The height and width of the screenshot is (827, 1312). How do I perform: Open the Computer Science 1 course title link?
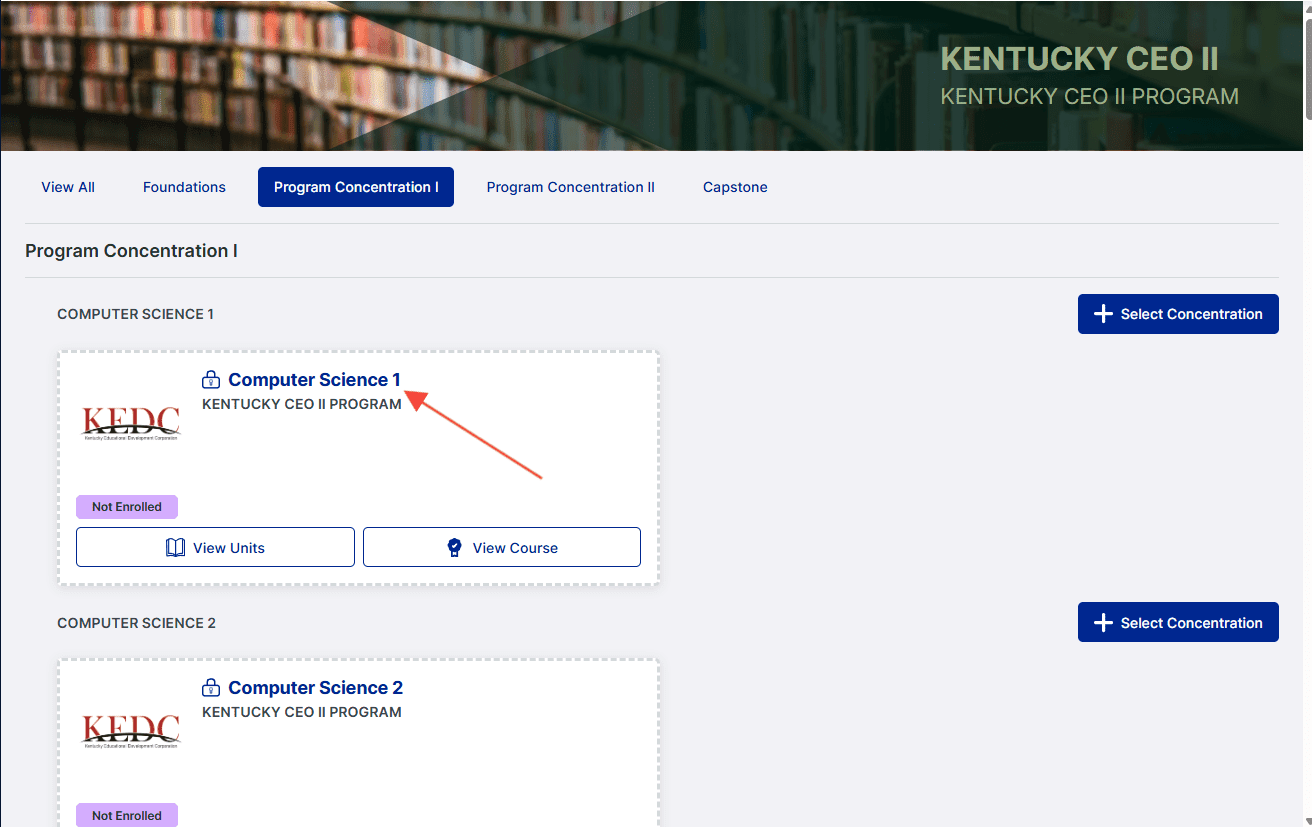pyautogui.click(x=314, y=380)
